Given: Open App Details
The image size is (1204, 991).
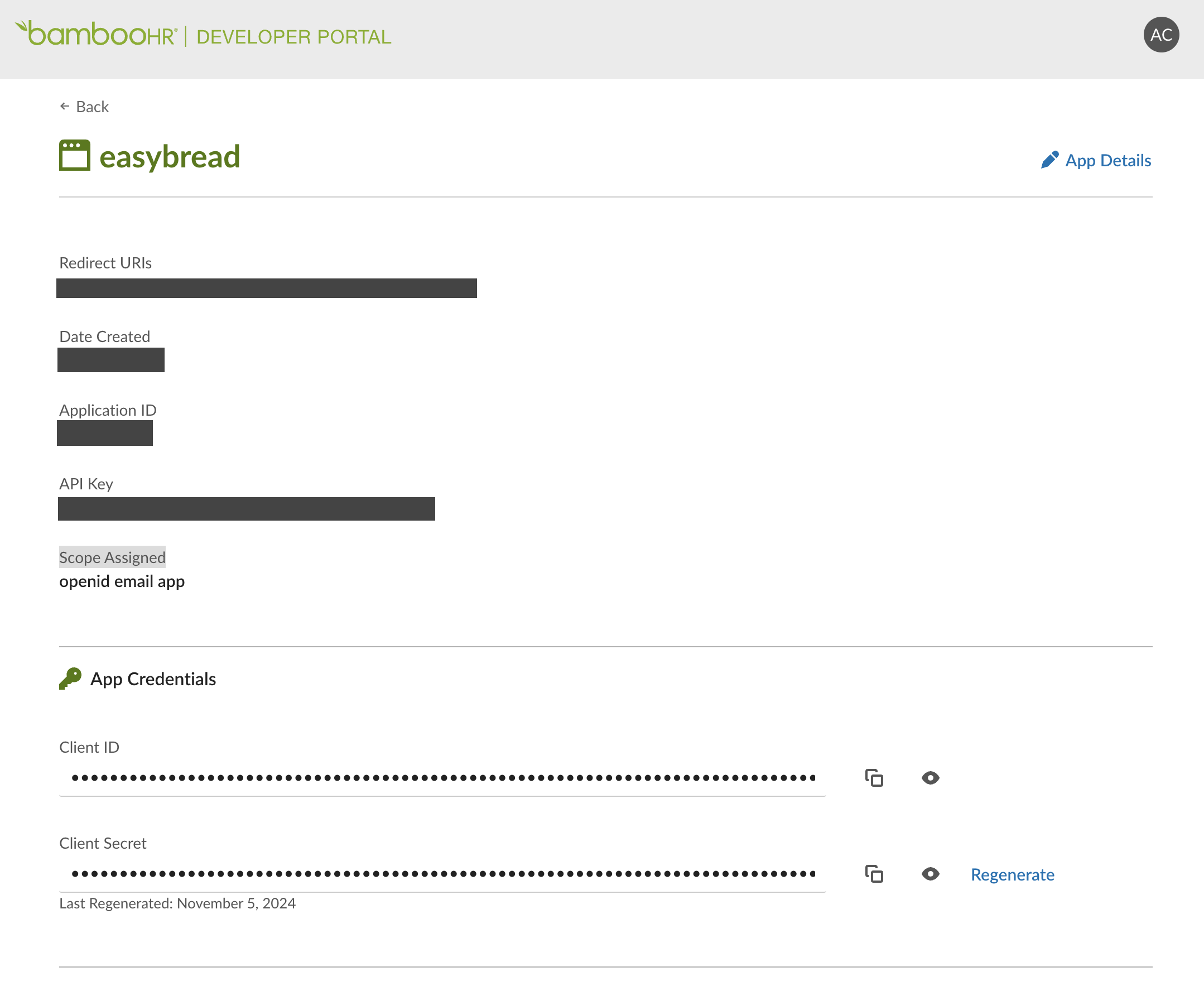Looking at the screenshot, I should click(x=1108, y=160).
